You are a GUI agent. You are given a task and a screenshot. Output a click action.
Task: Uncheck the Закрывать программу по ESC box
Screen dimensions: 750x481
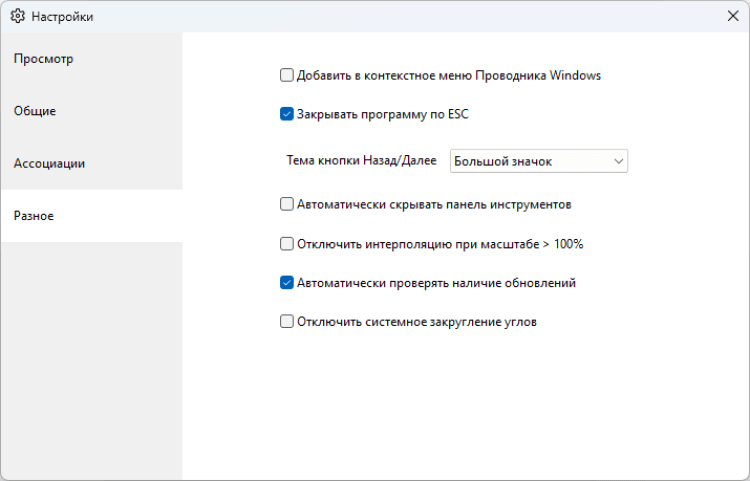(287, 114)
